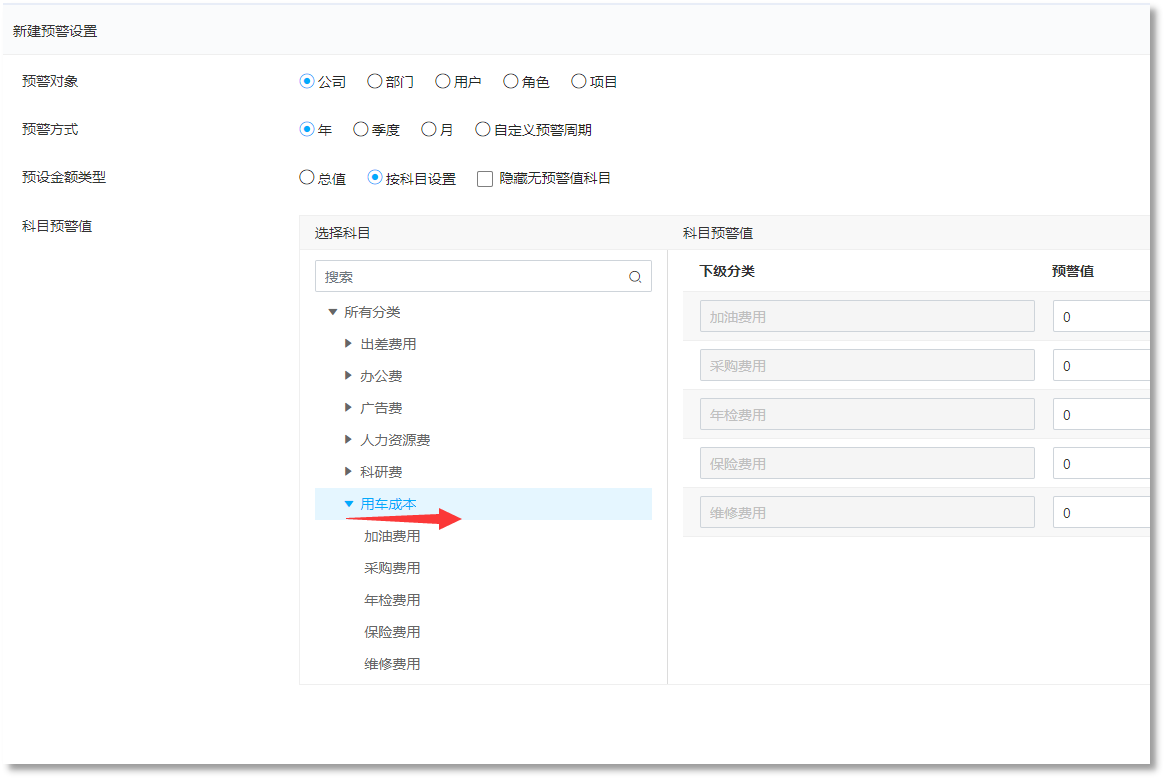Expand the 出差费用 tree node
Viewport: 1165px width, 780px height.
[348, 344]
